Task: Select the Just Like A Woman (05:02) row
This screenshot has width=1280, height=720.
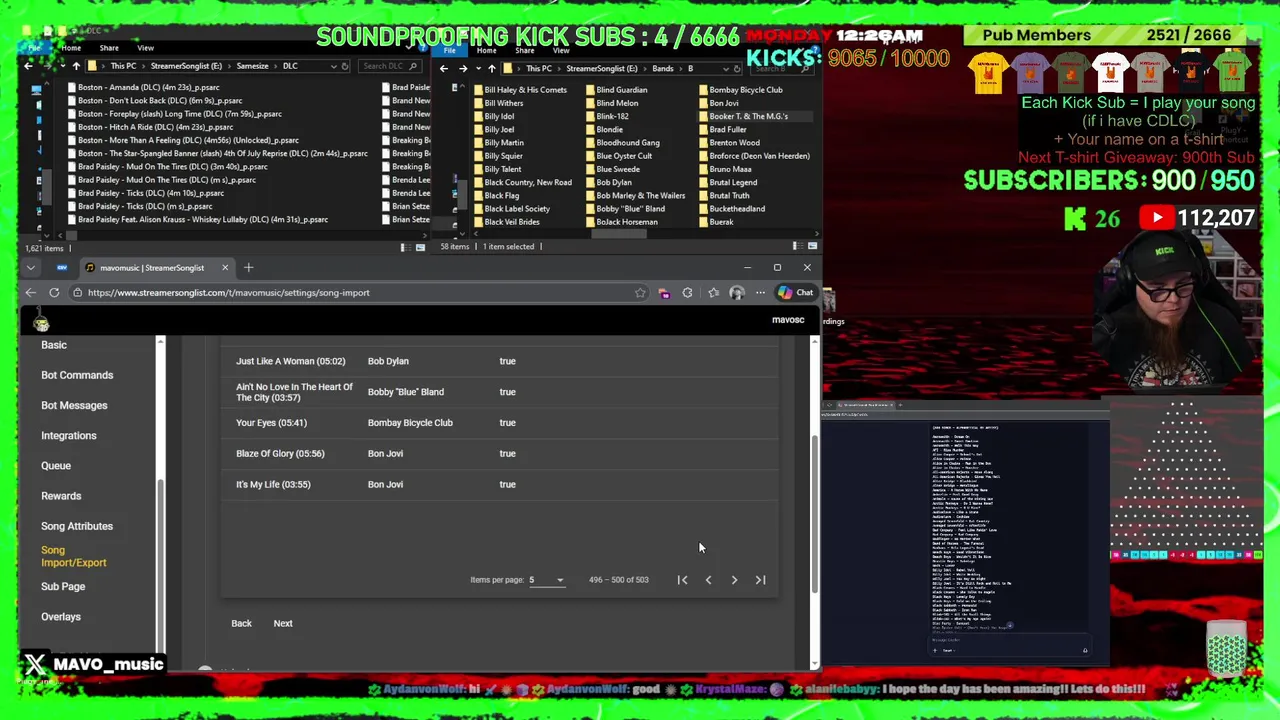Action: 499,361
